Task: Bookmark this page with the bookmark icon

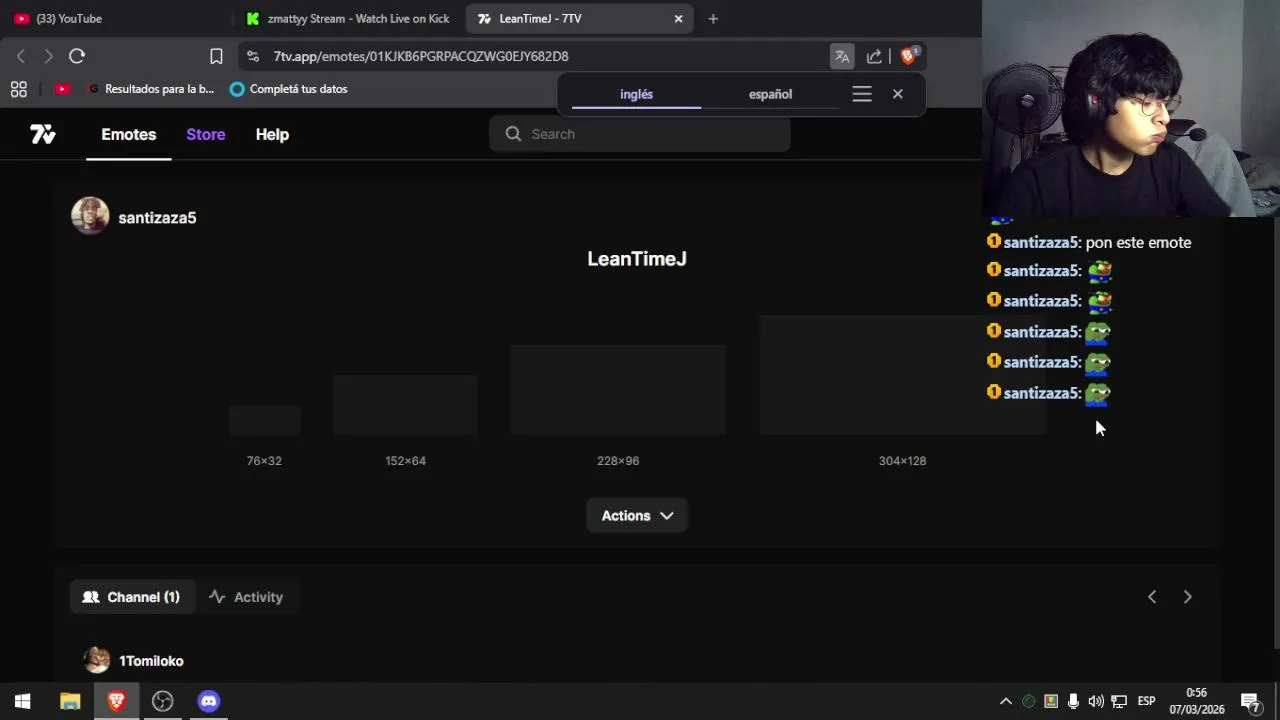Action: click(216, 56)
